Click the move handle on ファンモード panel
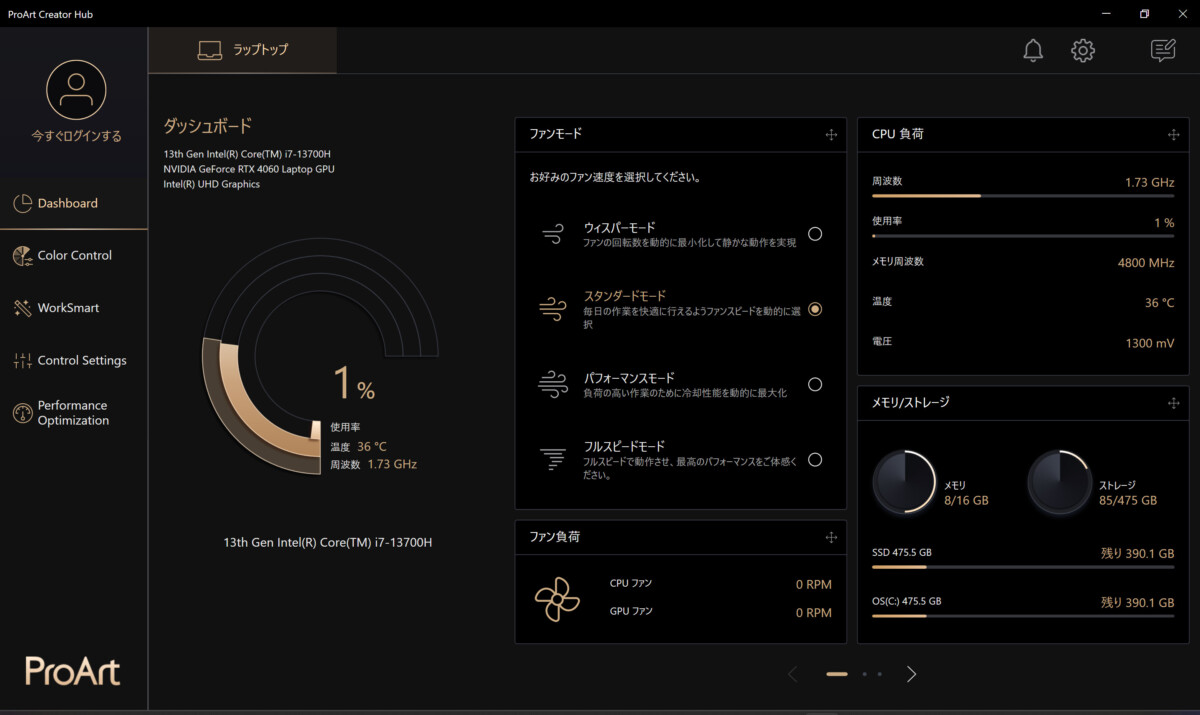The width and height of the screenshot is (1200, 715). [x=831, y=135]
